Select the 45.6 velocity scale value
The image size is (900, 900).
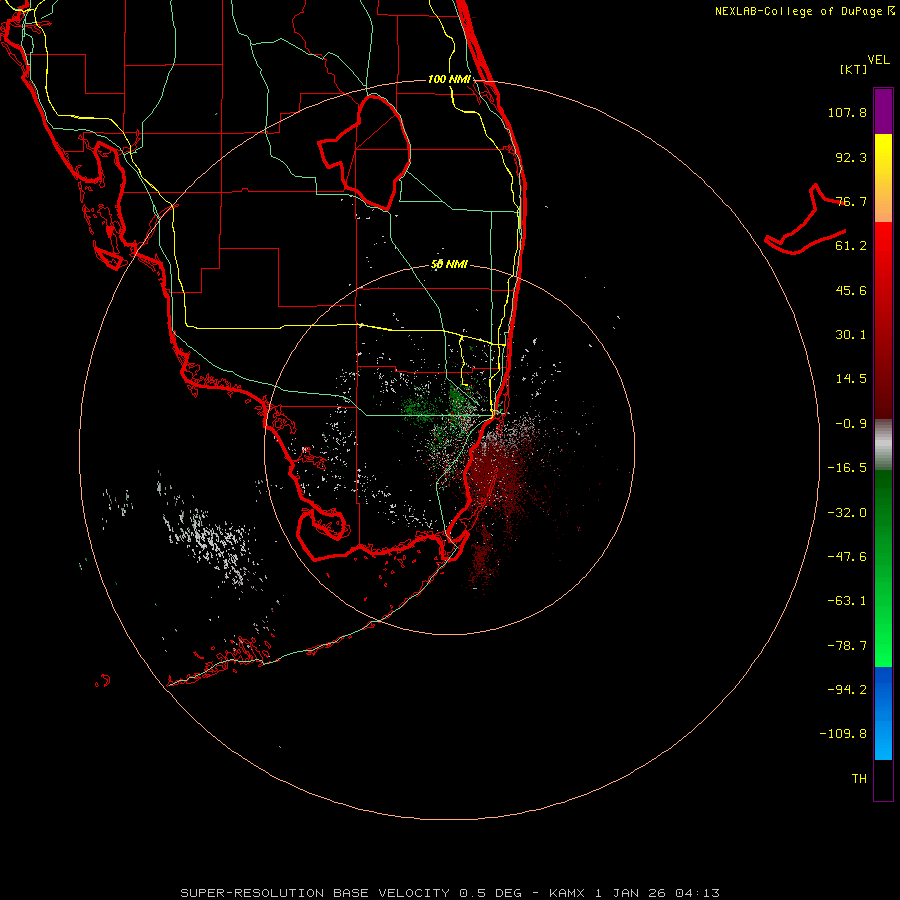click(x=851, y=290)
